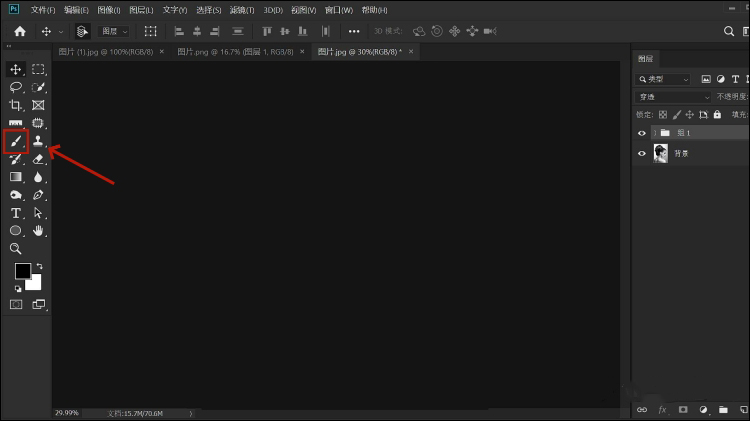Toggle Quick Mask mode

[x=16, y=305]
